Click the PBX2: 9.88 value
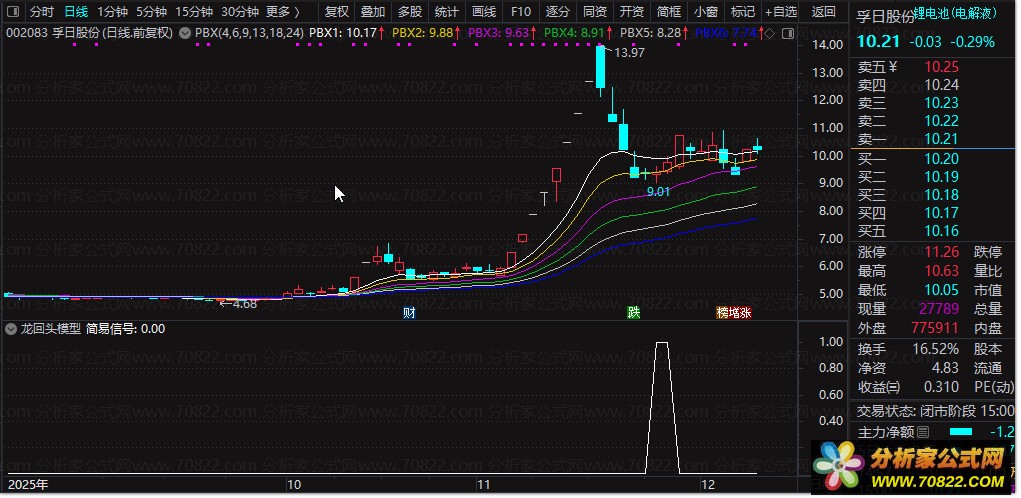This screenshot has height=498, width=1021. click(x=423, y=33)
